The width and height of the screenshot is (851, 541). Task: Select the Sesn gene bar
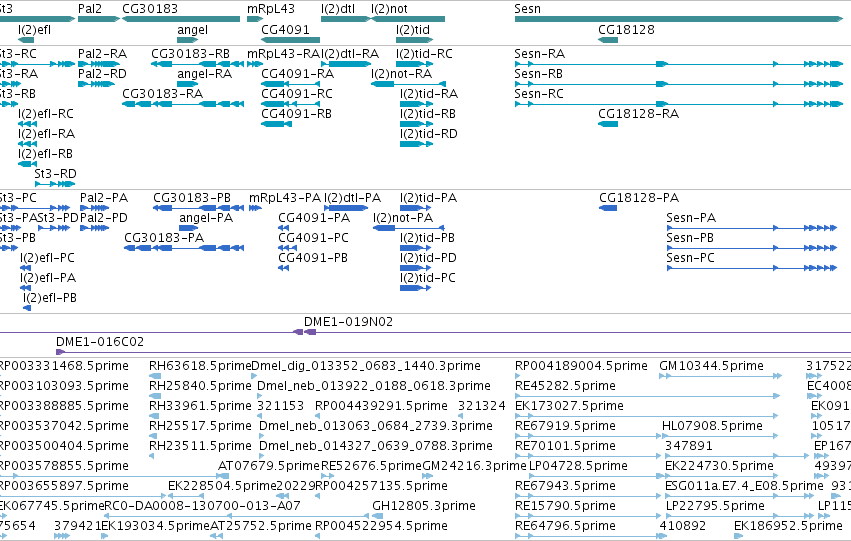pos(678,19)
